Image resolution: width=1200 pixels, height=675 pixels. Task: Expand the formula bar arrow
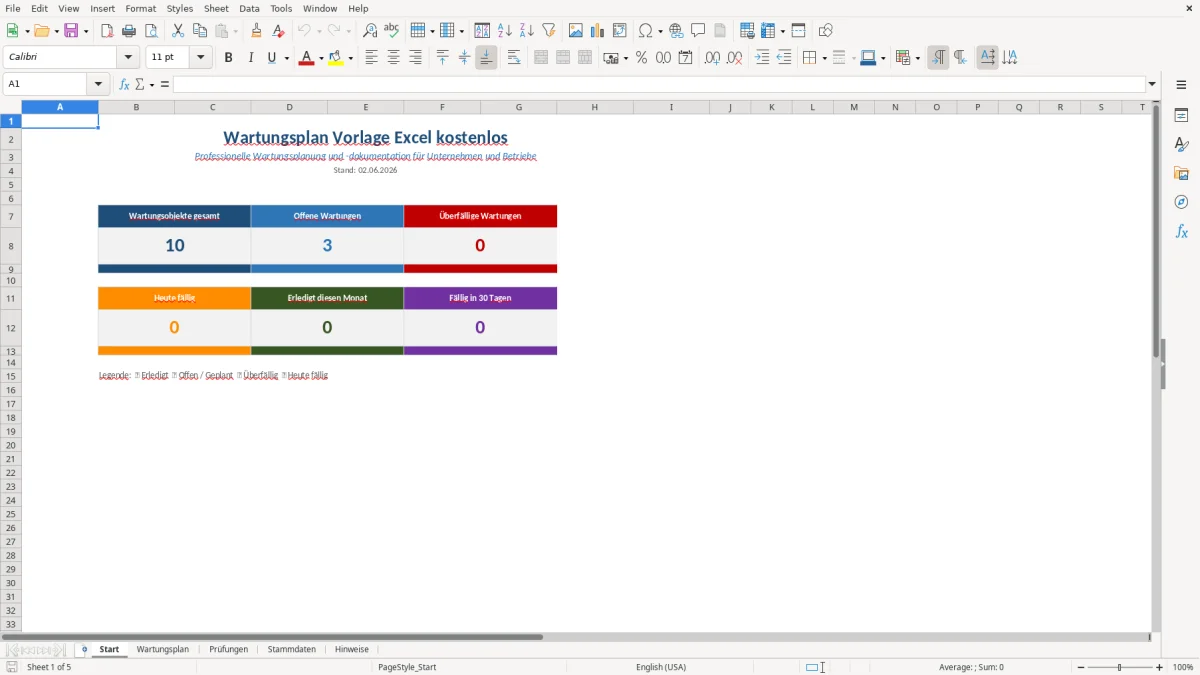[1152, 85]
